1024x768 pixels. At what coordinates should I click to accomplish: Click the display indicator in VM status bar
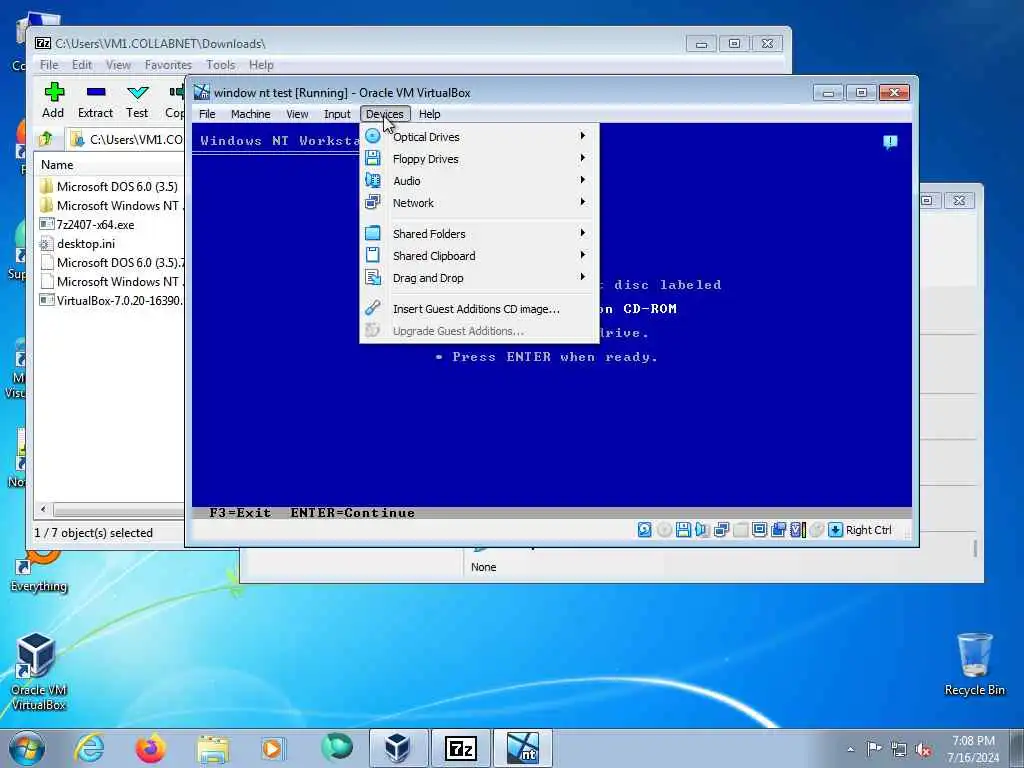pos(759,530)
